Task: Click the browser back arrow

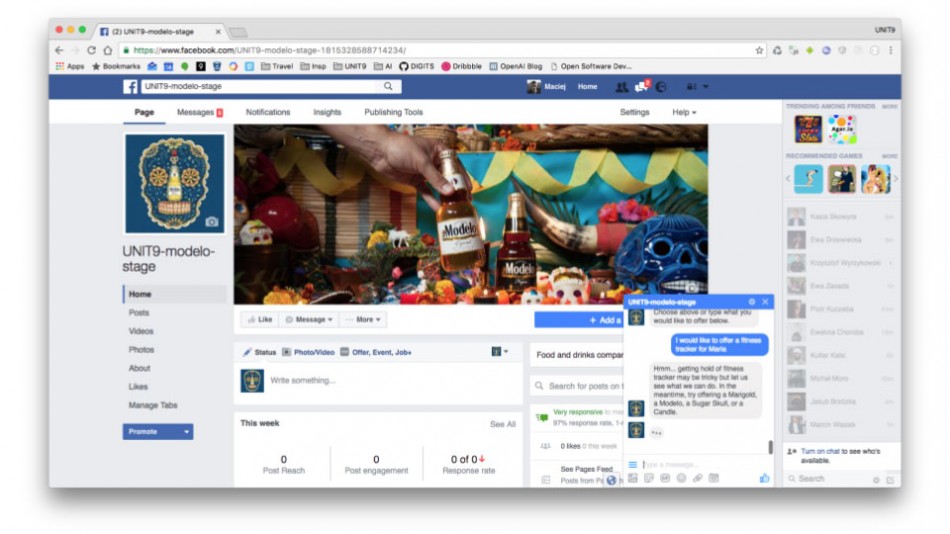Action: [59, 50]
